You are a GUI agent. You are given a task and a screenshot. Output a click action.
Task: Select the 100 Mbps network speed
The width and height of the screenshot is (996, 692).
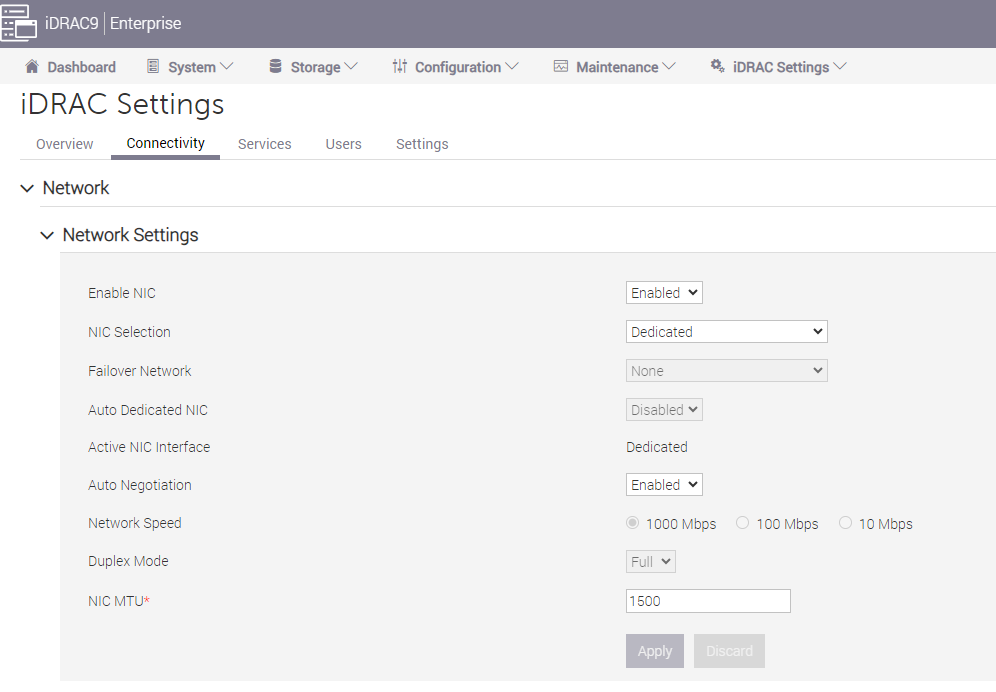click(x=742, y=523)
